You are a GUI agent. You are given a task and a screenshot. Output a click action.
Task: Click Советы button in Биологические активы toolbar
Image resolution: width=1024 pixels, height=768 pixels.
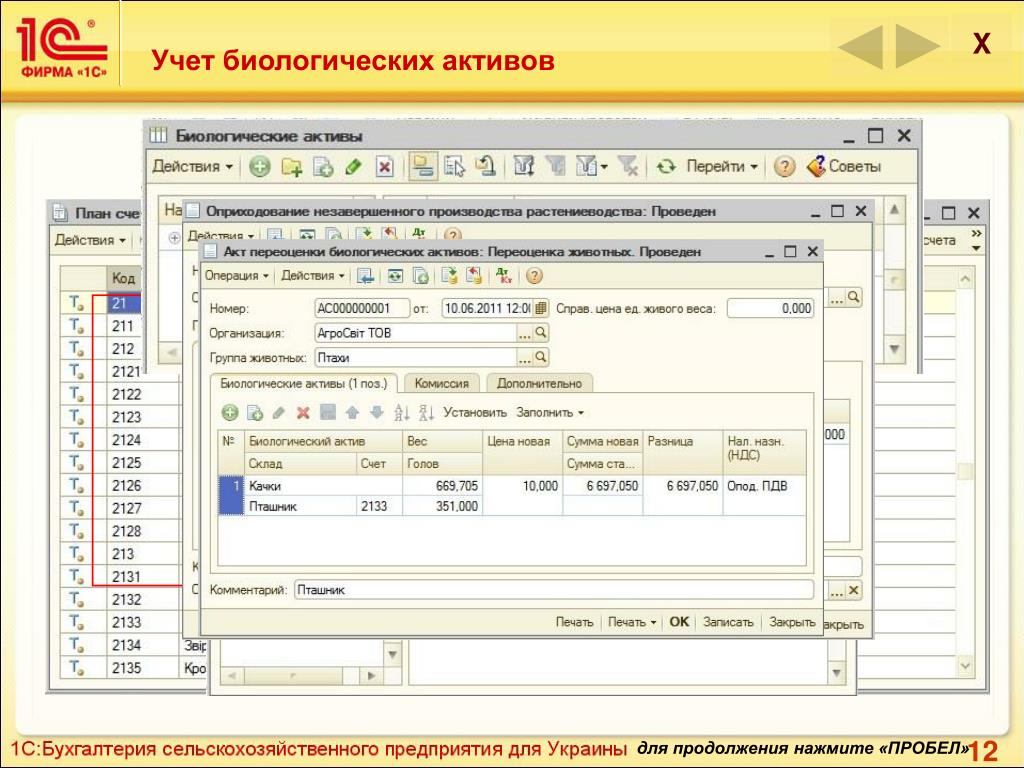(x=845, y=167)
